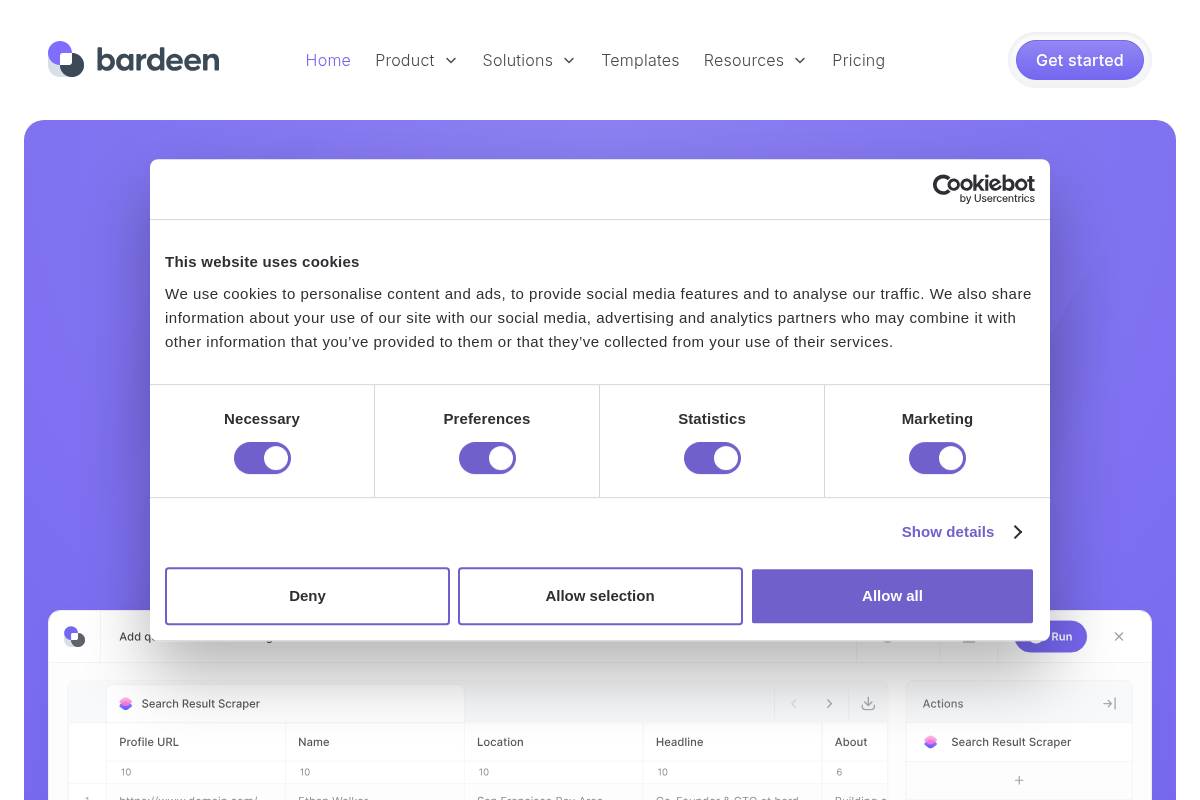Viewport: 1200px width, 800px height.
Task: Open the Pricing page
Action: tap(858, 60)
